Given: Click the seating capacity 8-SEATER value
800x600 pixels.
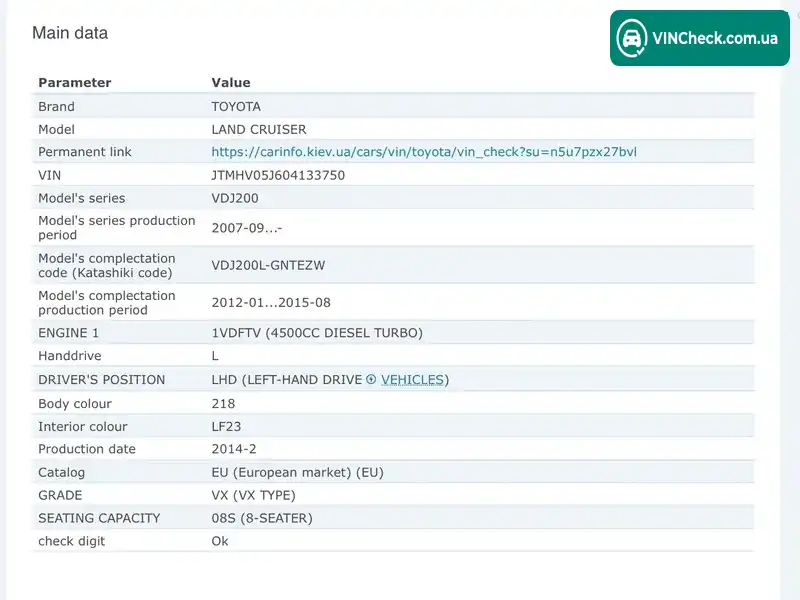Looking at the screenshot, I should [262, 518].
